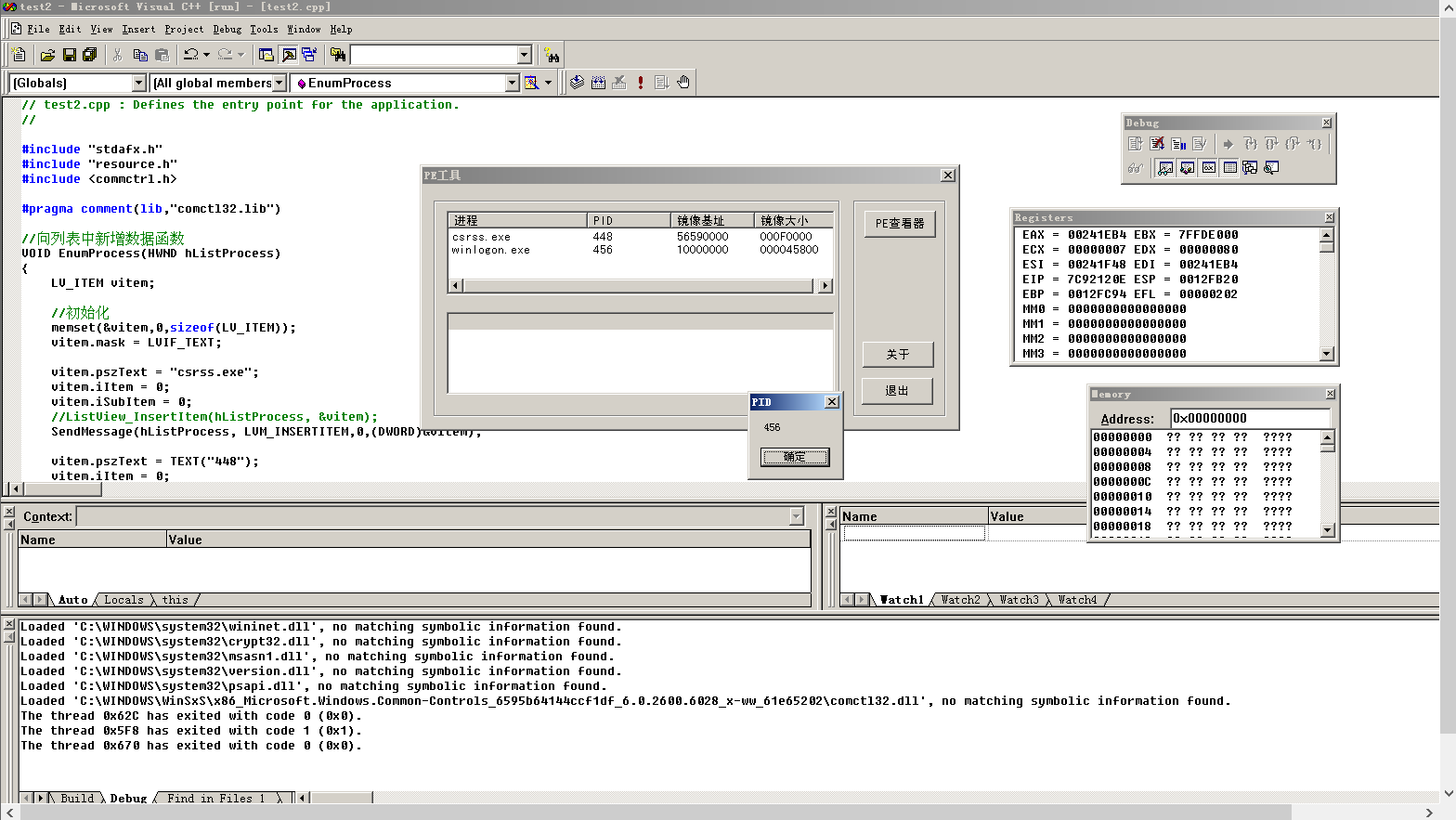The width and height of the screenshot is (1456, 820).
Task: Open the Undo history dropdown arrow
Action: (x=206, y=55)
